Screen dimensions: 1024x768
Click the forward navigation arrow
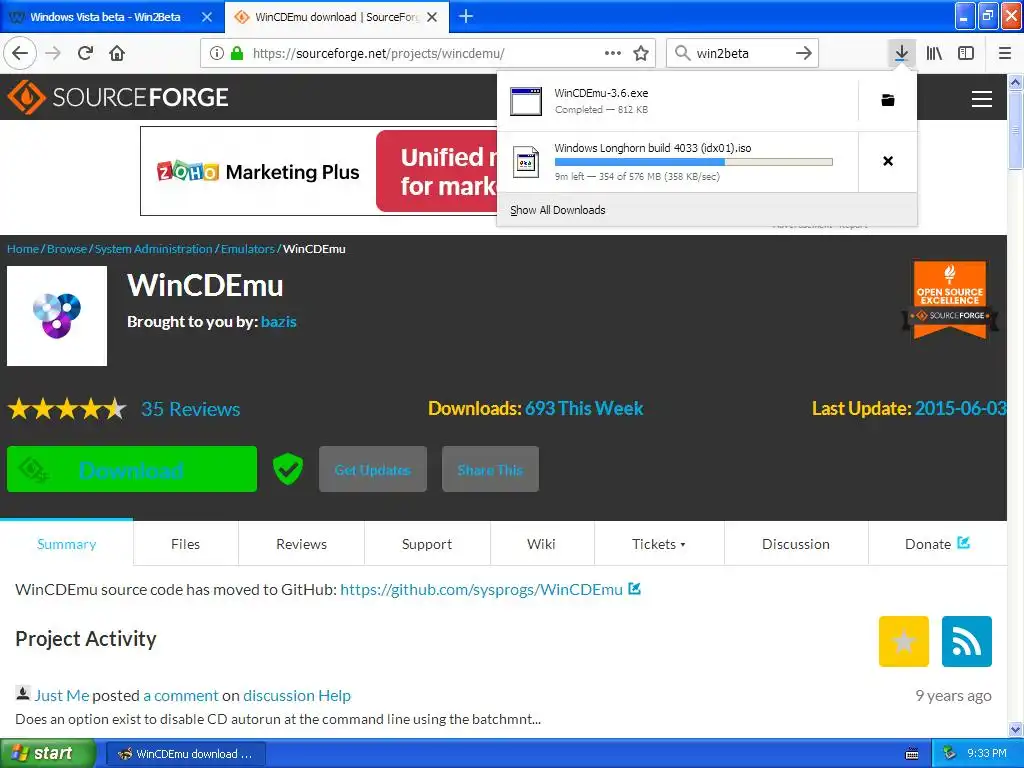tap(53, 53)
